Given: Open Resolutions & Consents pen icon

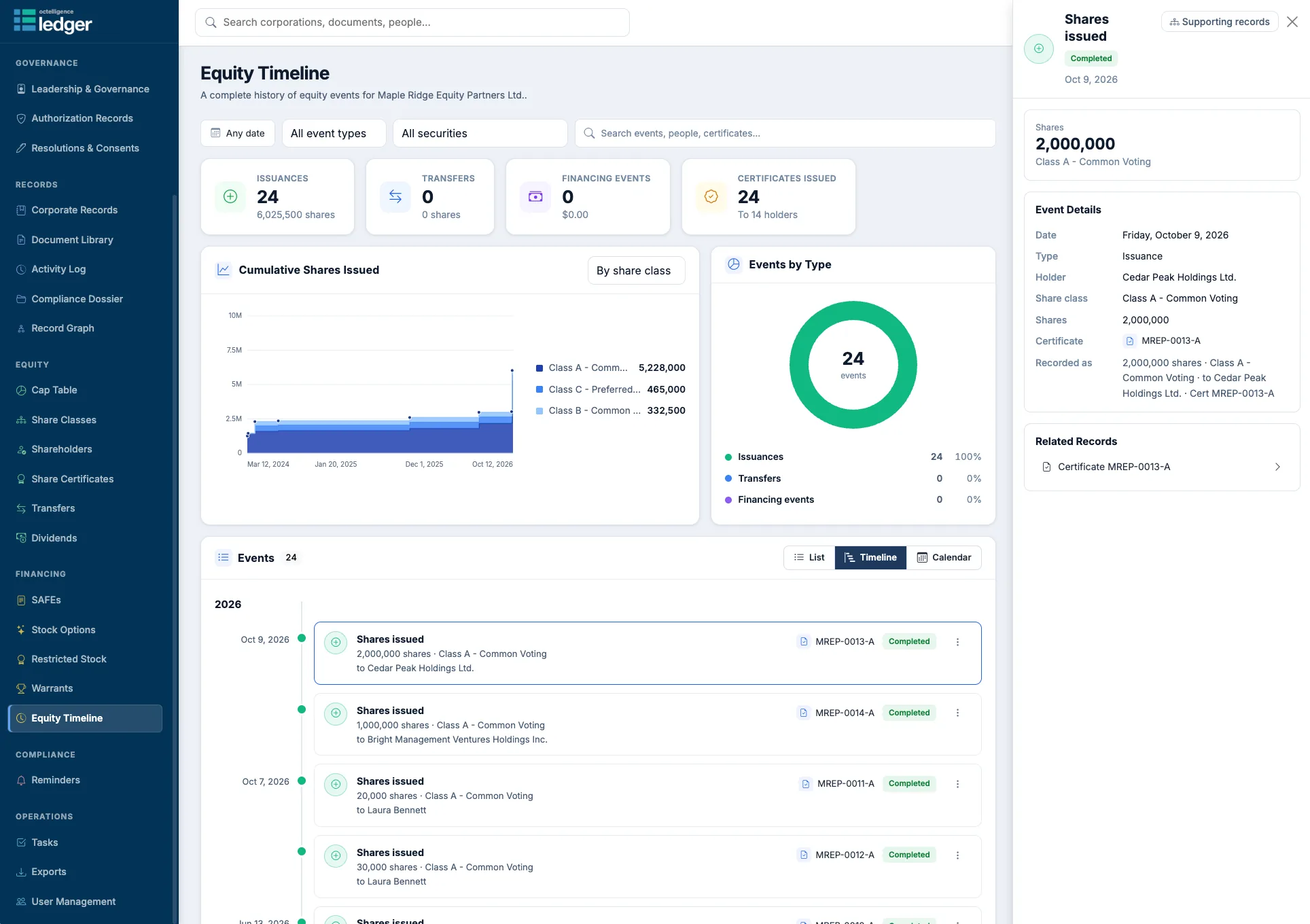Looking at the screenshot, I should tap(21, 148).
